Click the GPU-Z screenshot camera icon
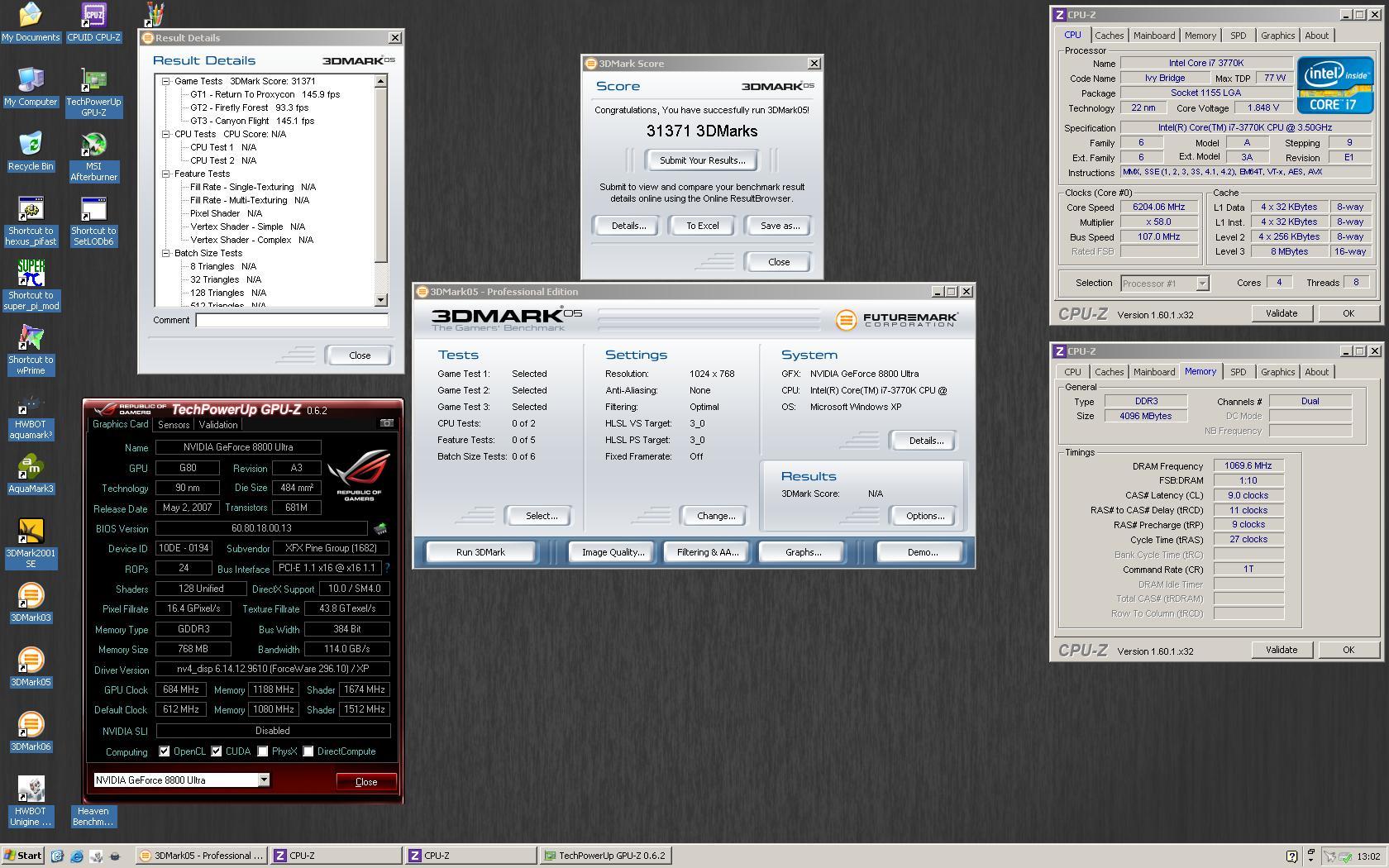The width and height of the screenshot is (1389, 868). (386, 422)
